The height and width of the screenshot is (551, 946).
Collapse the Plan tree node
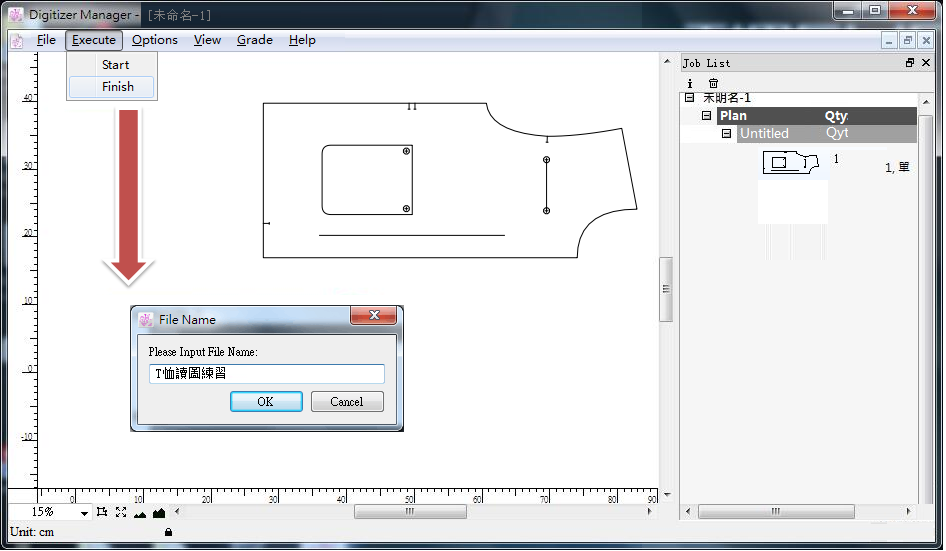(707, 116)
